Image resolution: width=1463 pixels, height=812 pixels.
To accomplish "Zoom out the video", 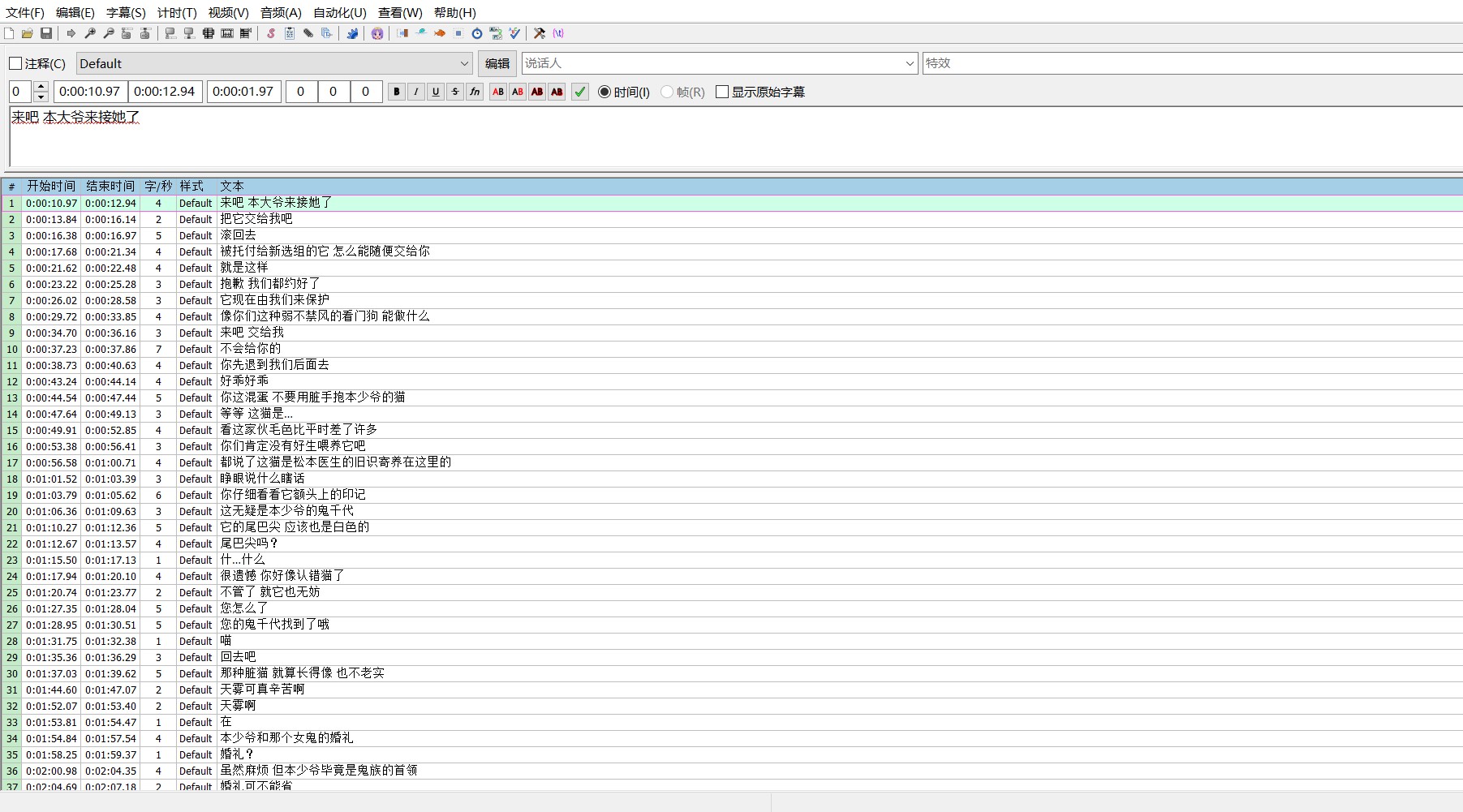I will 109,33.
